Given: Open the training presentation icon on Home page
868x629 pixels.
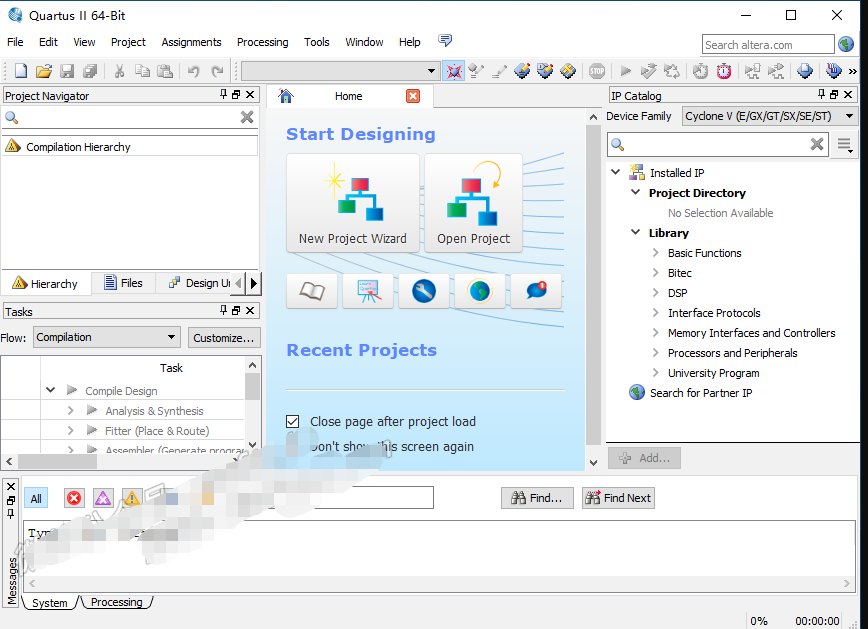Looking at the screenshot, I should (x=368, y=291).
